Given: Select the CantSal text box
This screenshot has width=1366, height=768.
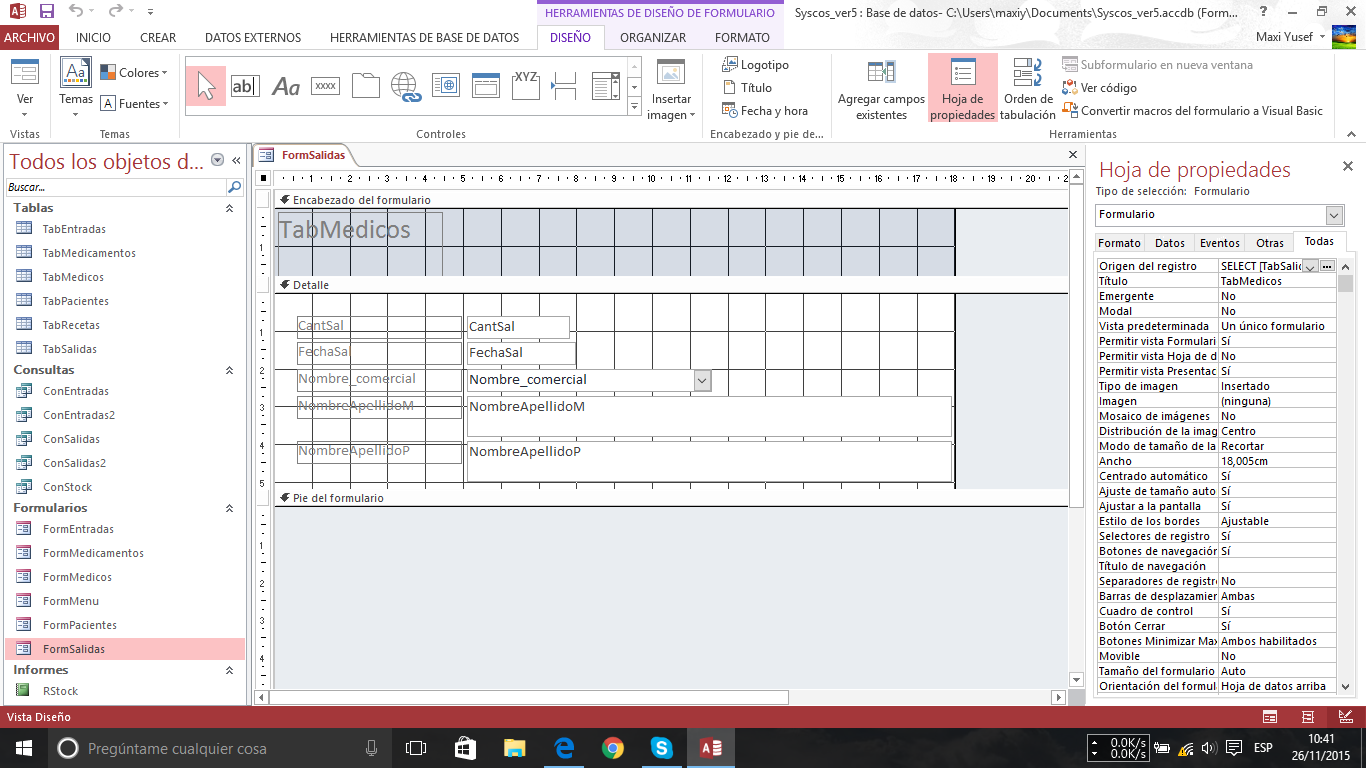Looking at the screenshot, I should (x=518, y=327).
